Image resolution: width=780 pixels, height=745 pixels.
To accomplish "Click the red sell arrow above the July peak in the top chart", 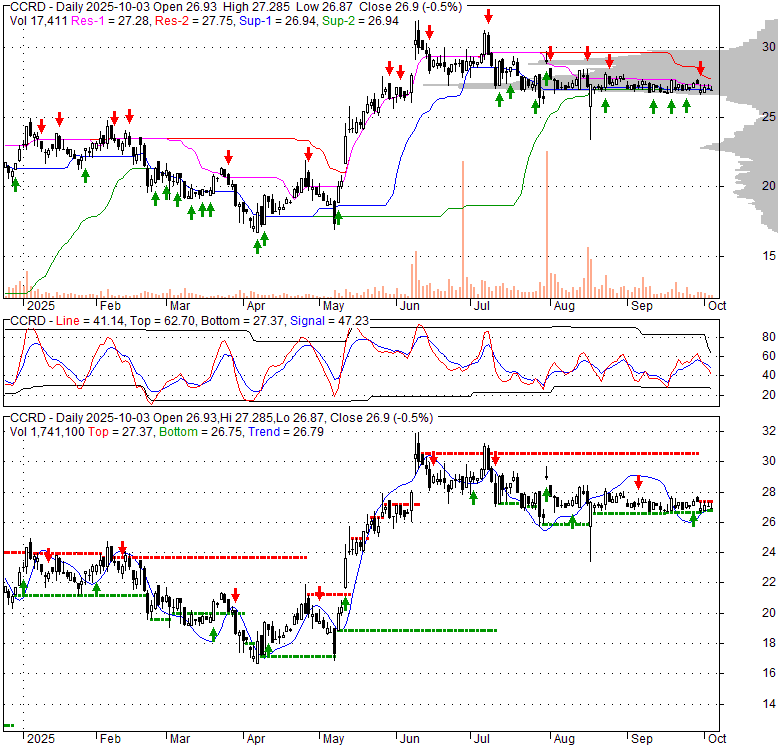I will (488, 16).
